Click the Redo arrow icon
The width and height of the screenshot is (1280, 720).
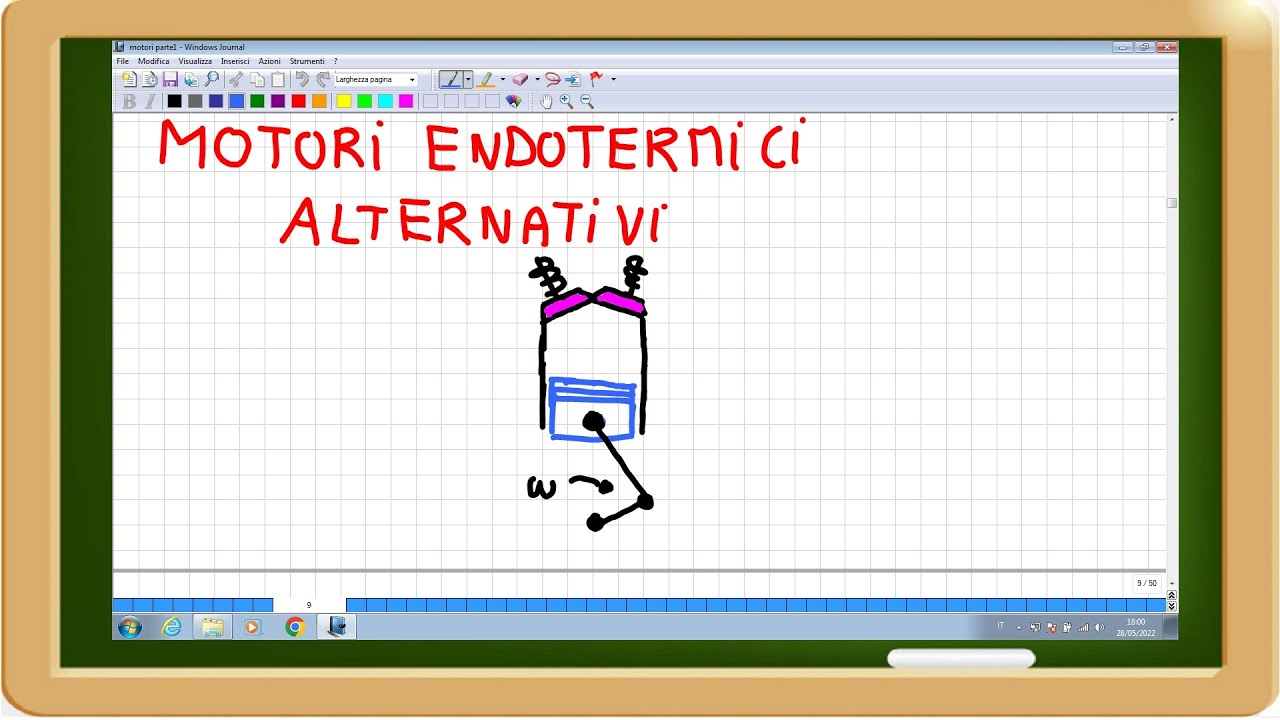tap(323, 79)
